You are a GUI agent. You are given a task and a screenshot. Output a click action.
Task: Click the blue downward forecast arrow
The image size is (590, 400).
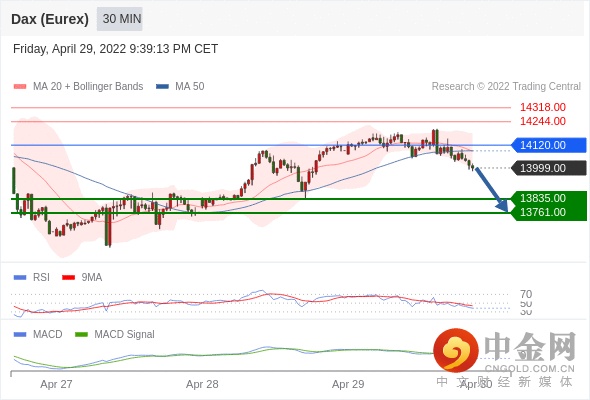[x=492, y=190]
